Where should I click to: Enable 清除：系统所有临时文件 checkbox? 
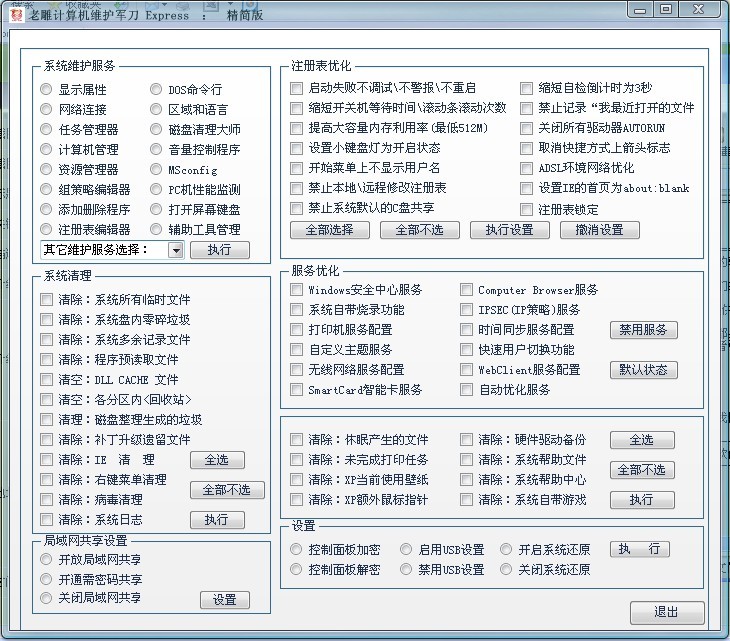point(47,300)
